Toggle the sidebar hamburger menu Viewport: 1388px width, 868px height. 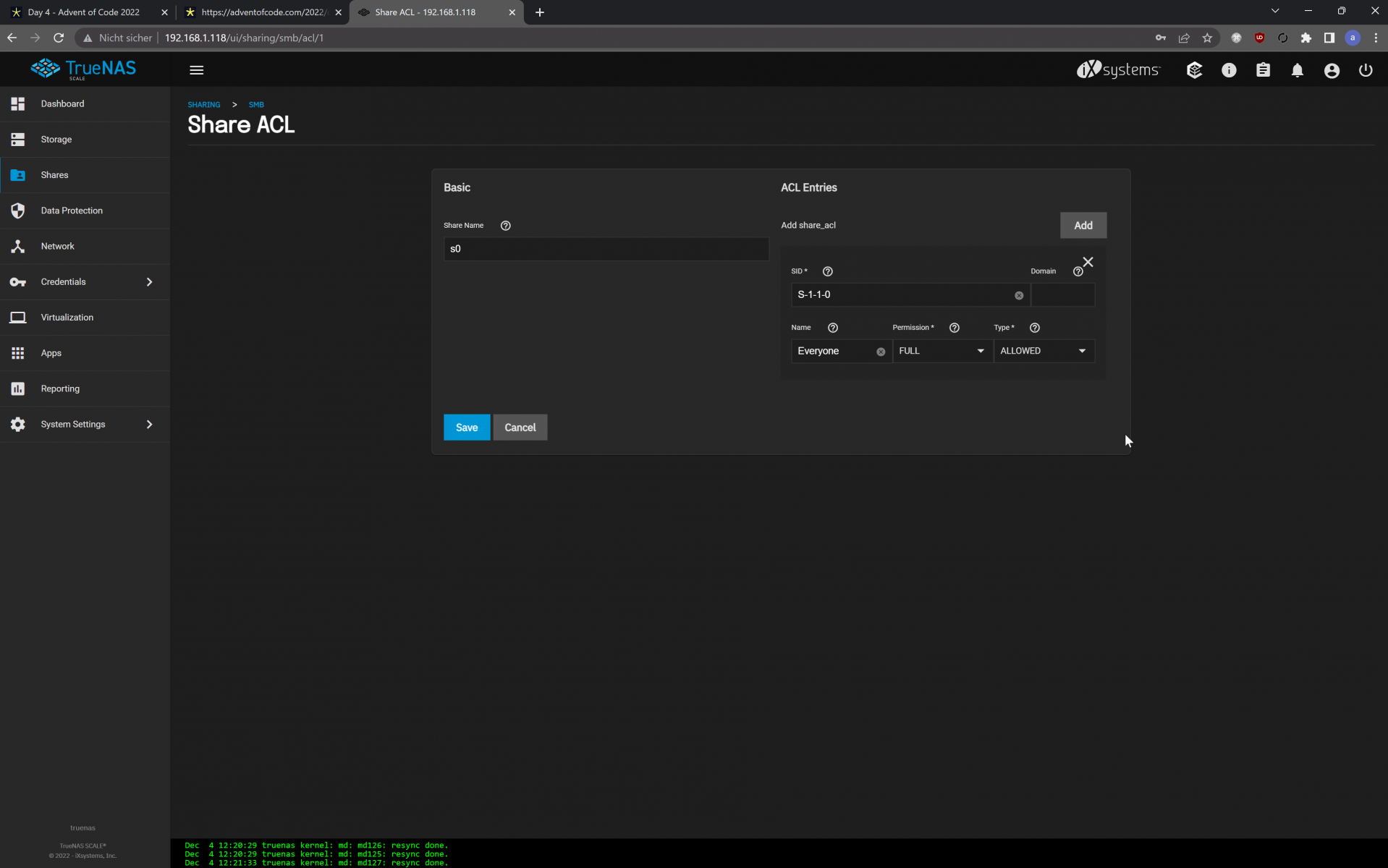coord(196,70)
